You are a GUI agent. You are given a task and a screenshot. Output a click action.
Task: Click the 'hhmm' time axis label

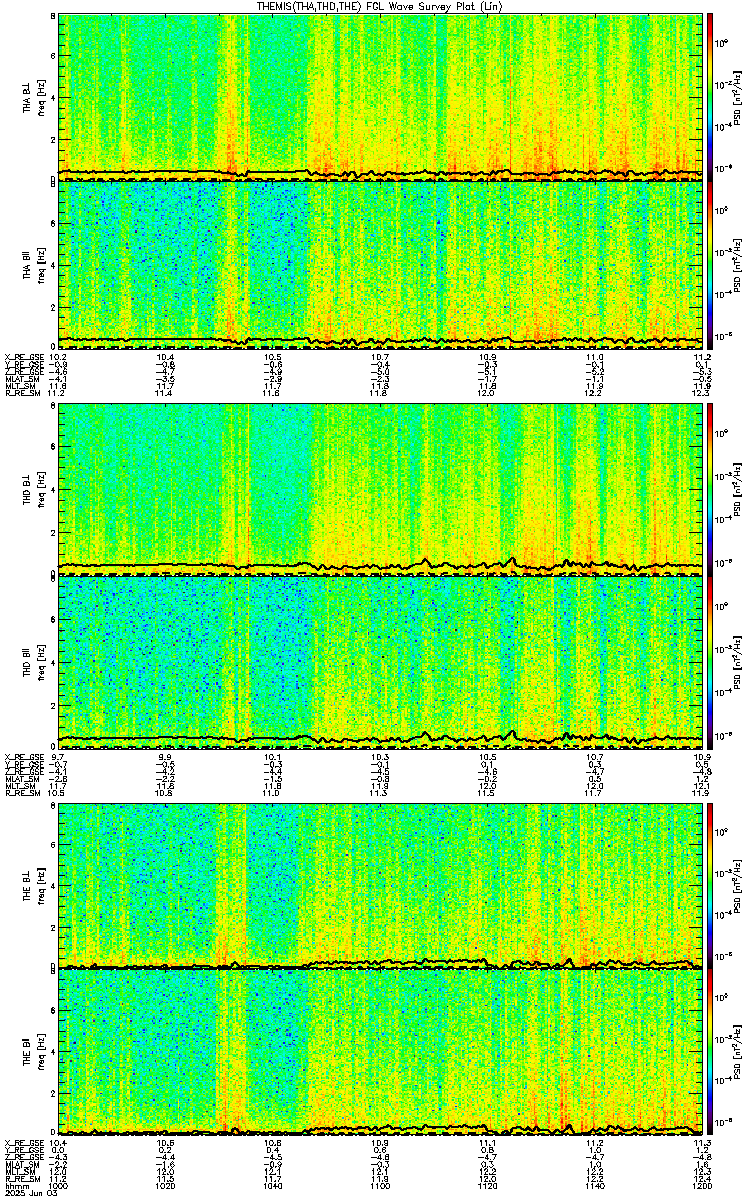click(15, 1186)
